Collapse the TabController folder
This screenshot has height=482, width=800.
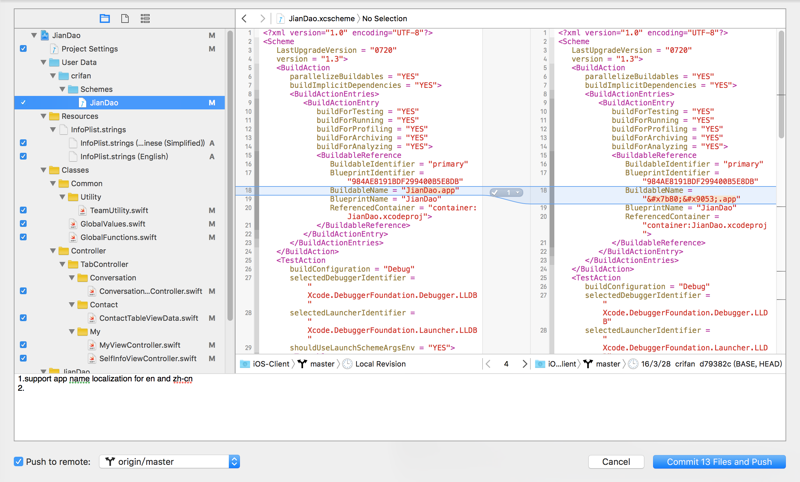coord(62,264)
